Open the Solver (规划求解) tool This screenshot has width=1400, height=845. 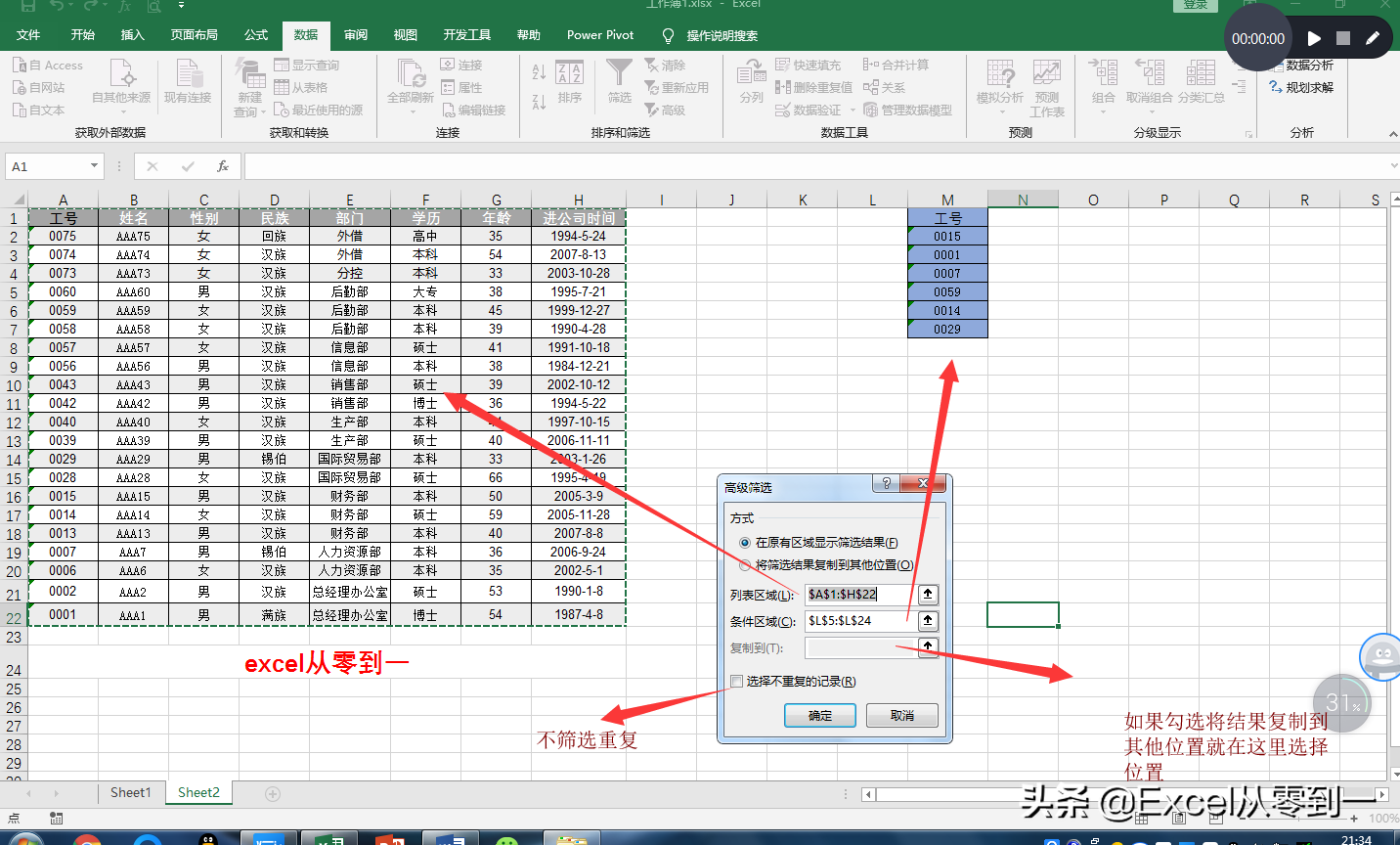[x=1301, y=88]
